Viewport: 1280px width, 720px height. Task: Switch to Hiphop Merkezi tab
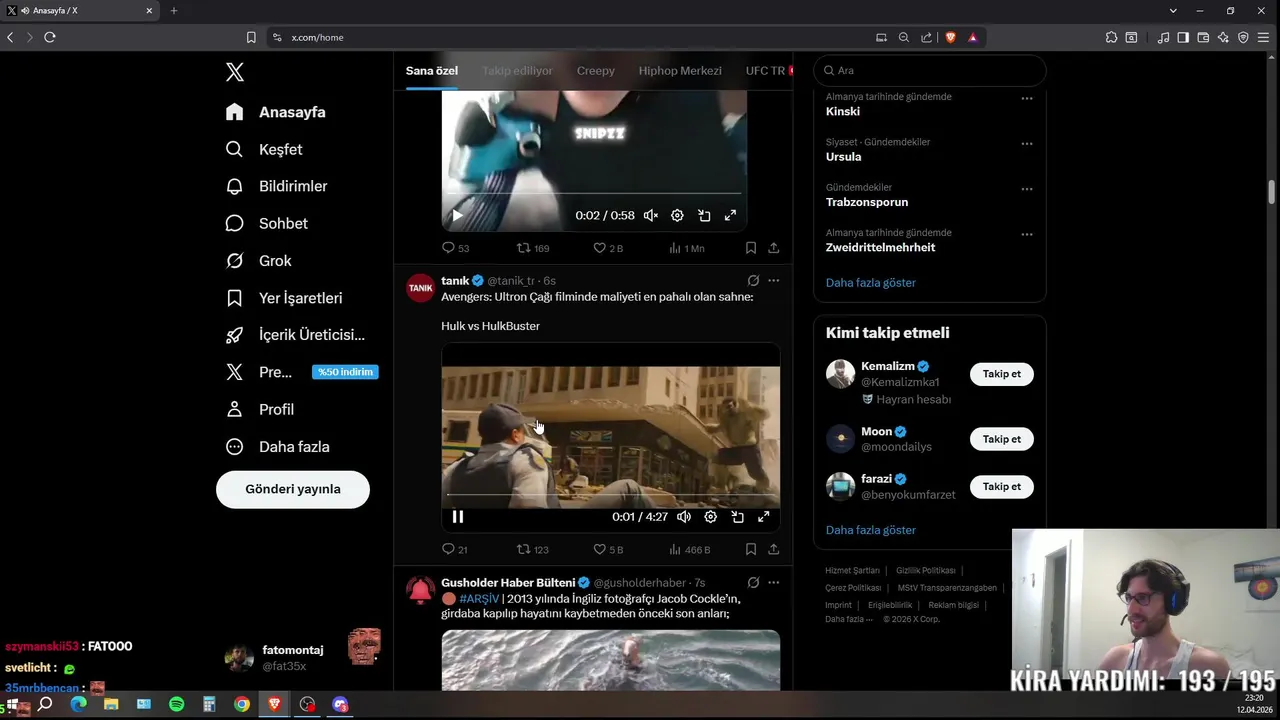click(680, 71)
